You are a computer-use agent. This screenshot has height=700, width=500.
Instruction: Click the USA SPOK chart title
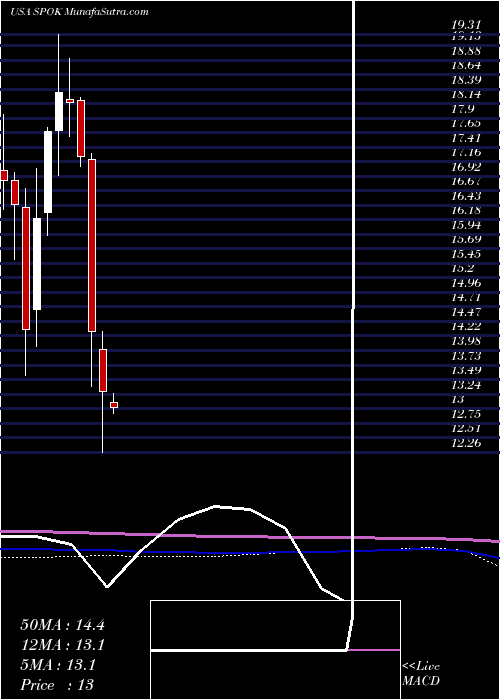coord(79,12)
